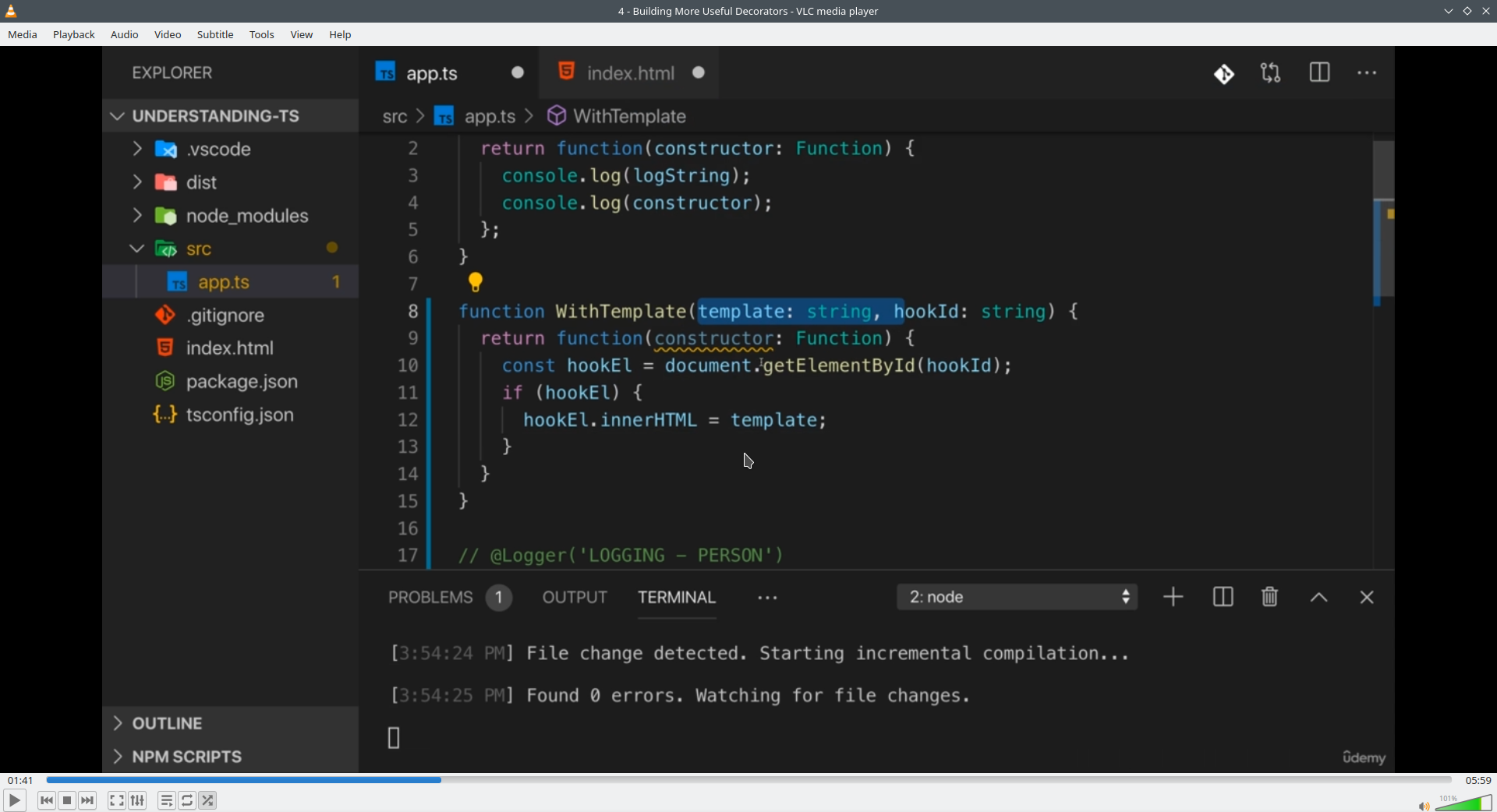Image resolution: width=1497 pixels, height=812 pixels.
Task: Open index.html in the explorer
Action: tap(231, 348)
